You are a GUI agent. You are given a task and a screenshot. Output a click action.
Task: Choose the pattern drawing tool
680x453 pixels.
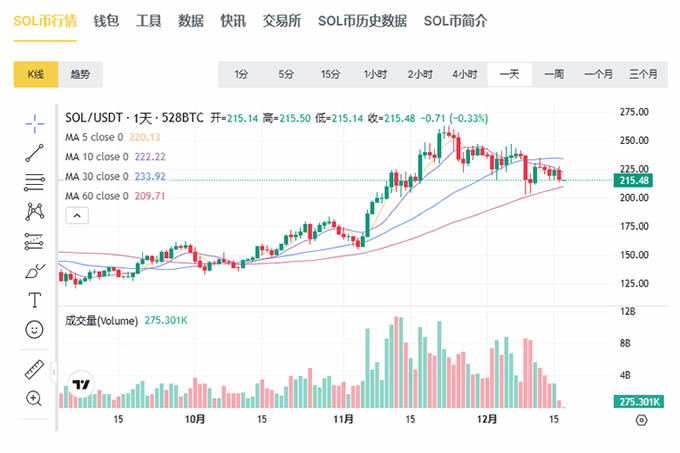point(35,211)
